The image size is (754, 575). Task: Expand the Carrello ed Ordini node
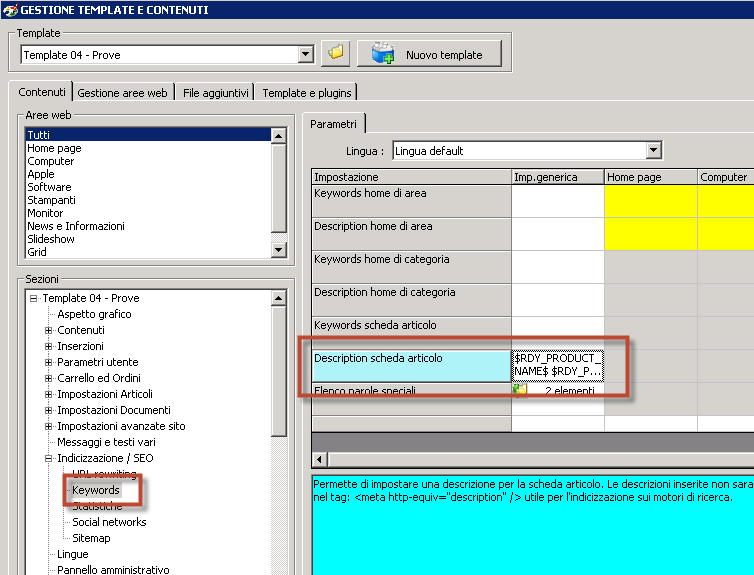coord(48,378)
